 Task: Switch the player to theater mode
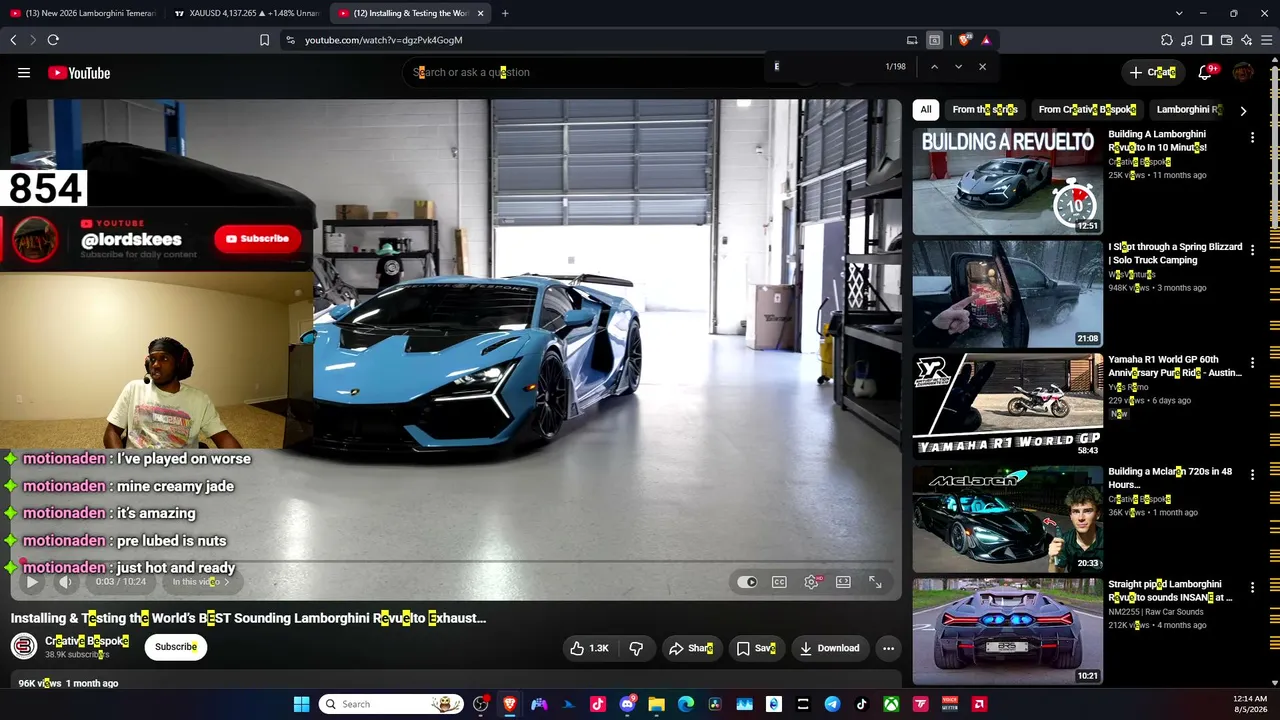coord(843,582)
